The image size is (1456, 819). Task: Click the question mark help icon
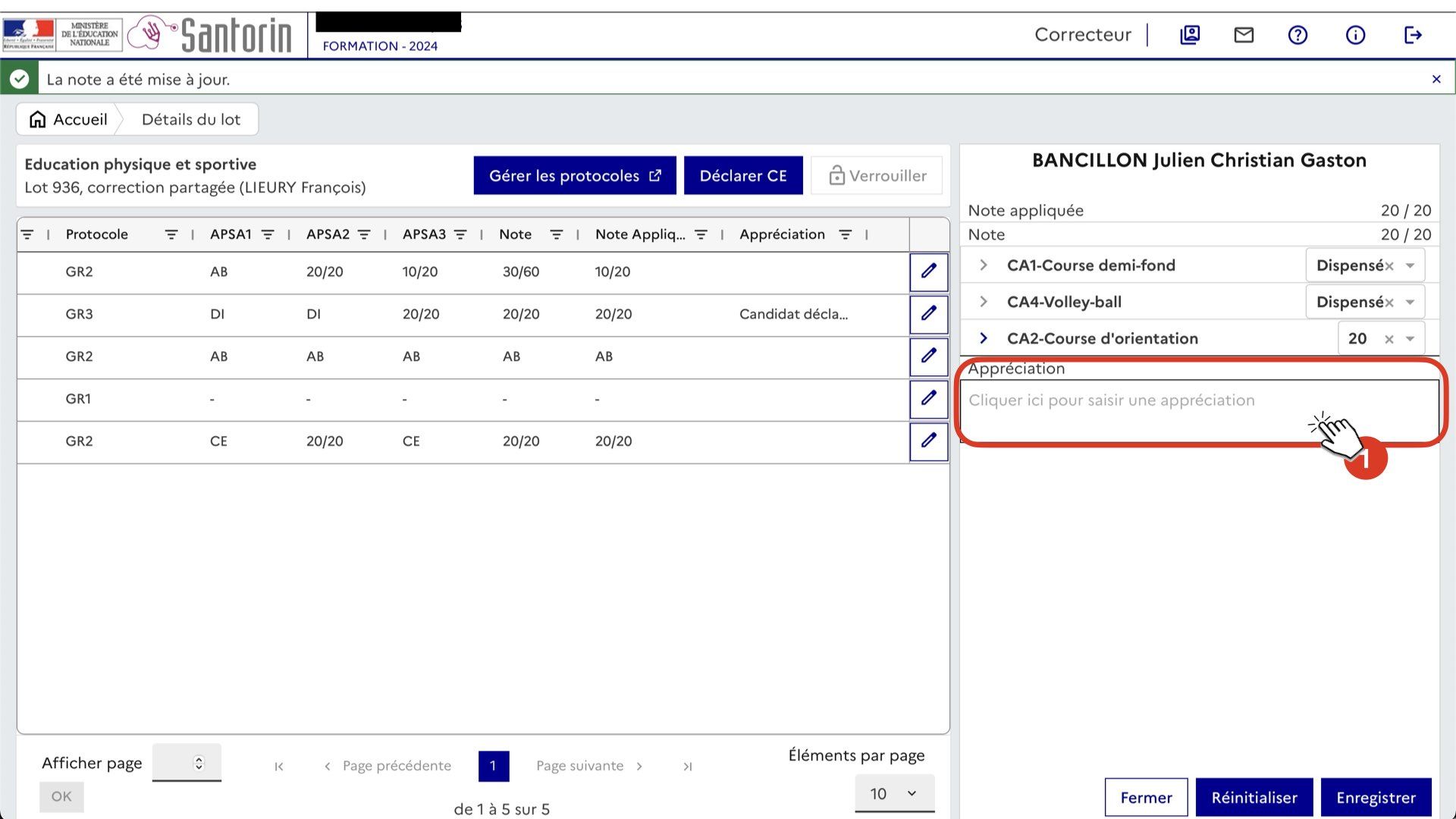[x=1298, y=35]
